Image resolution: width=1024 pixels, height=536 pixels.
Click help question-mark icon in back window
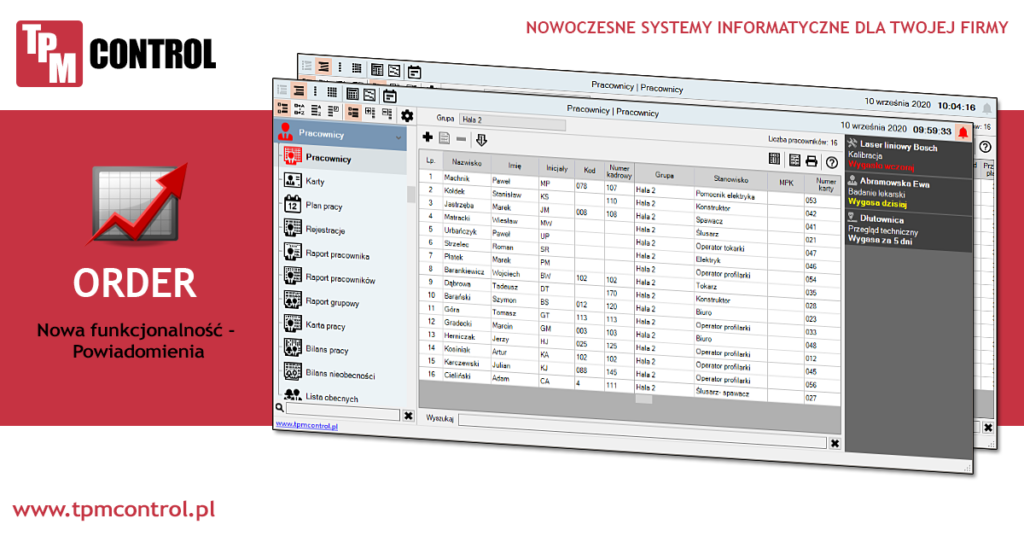coord(985,147)
